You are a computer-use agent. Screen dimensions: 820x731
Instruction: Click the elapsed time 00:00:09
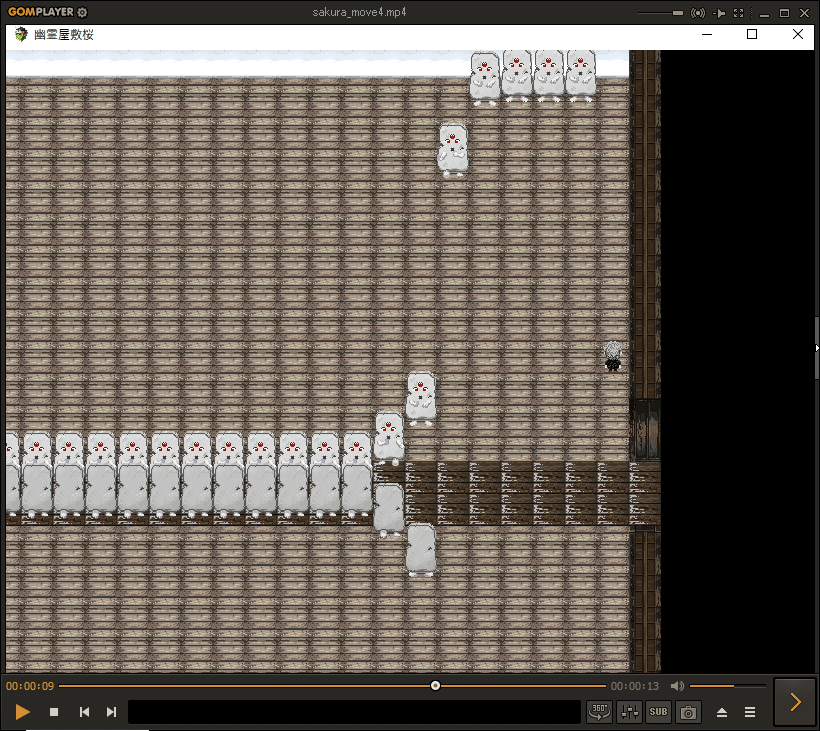tap(30, 686)
